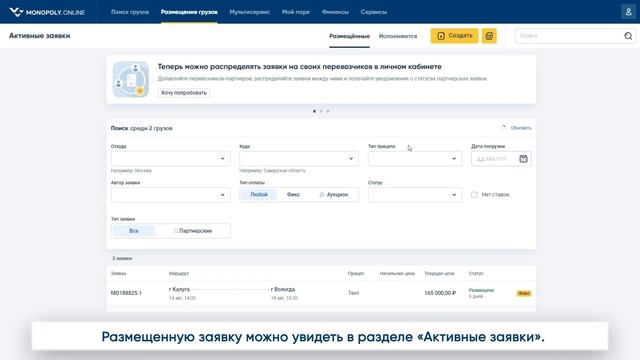Click the Маршрут column header
640x360 pixels.
(179, 273)
